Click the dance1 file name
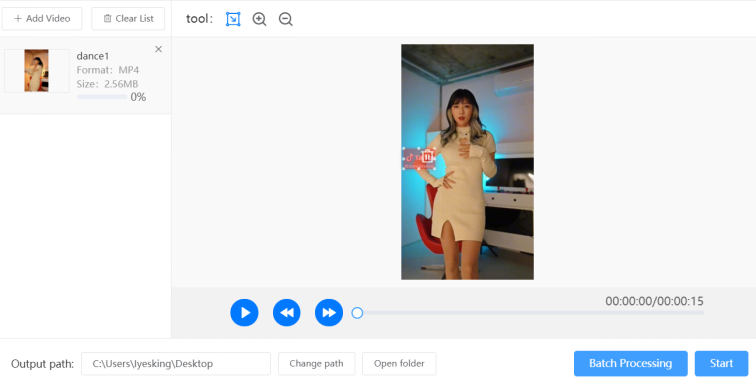This screenshot has height=385, width=756. (x=93, y=56)
